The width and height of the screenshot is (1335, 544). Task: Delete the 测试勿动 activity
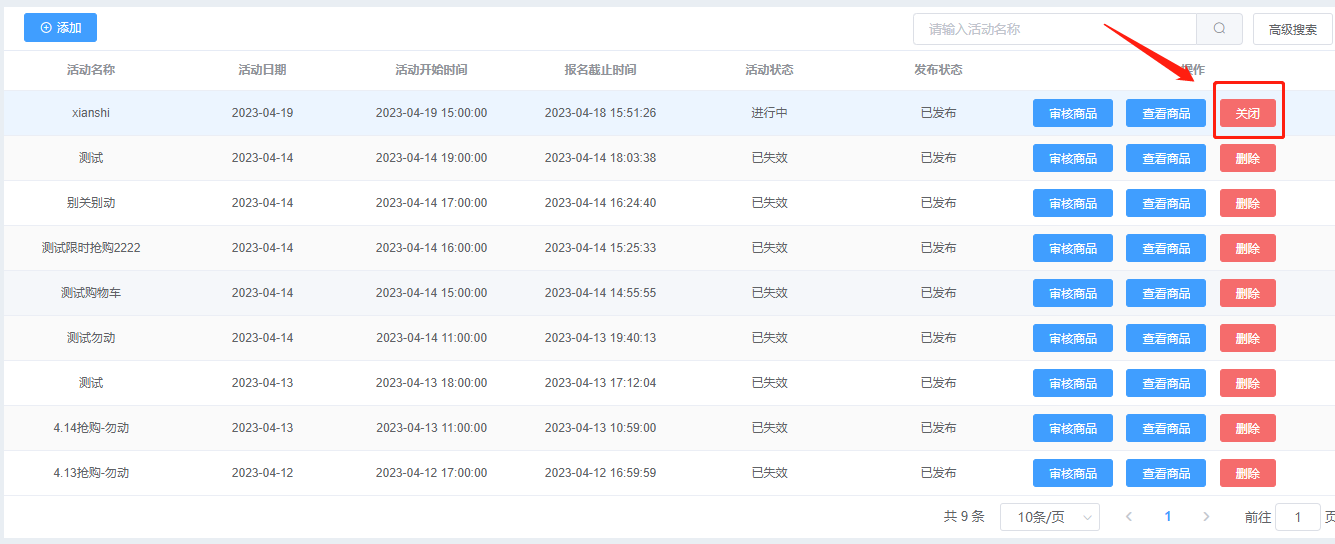coord(1248,338)
